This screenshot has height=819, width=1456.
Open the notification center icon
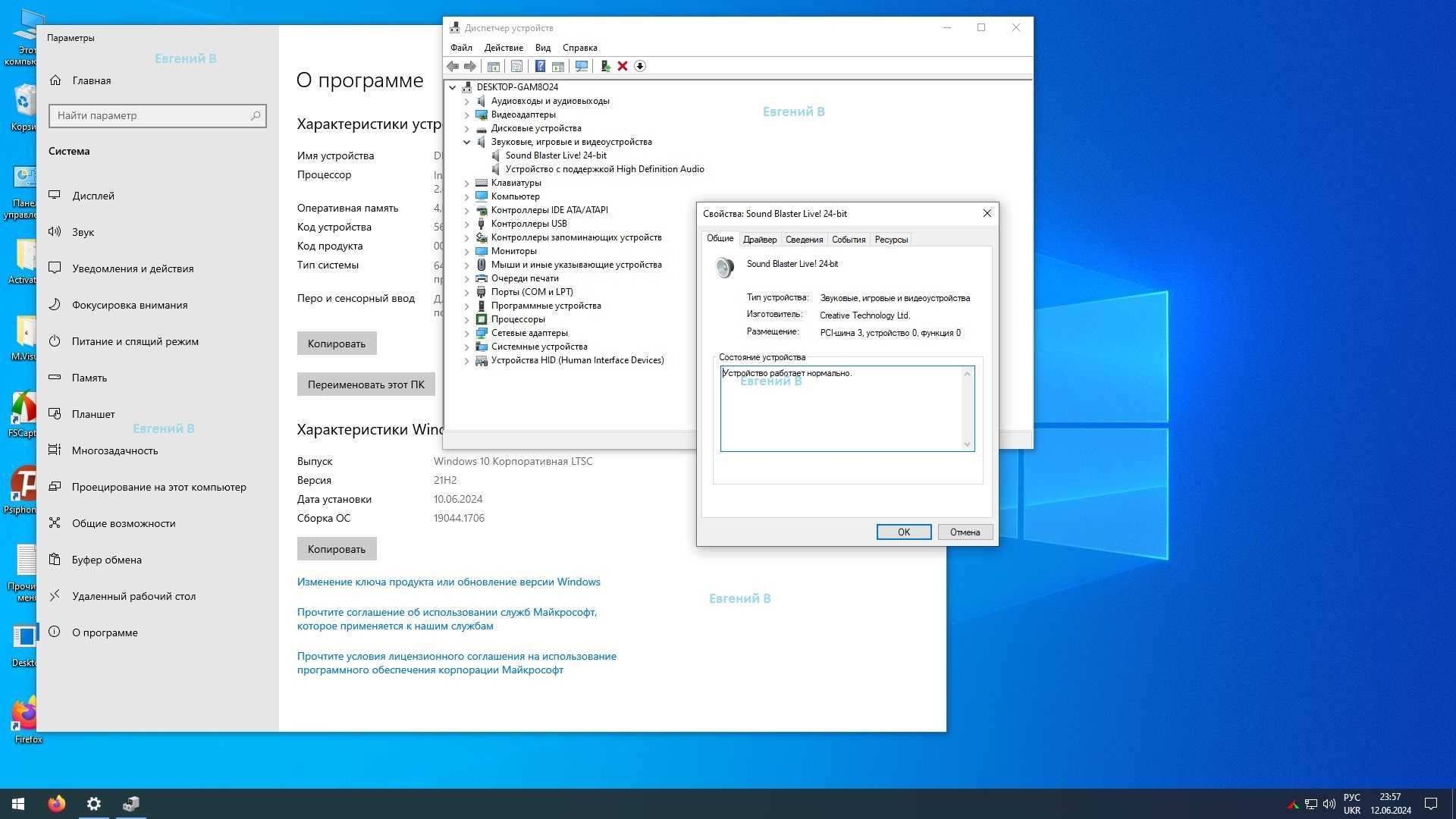pos(1431,804)
